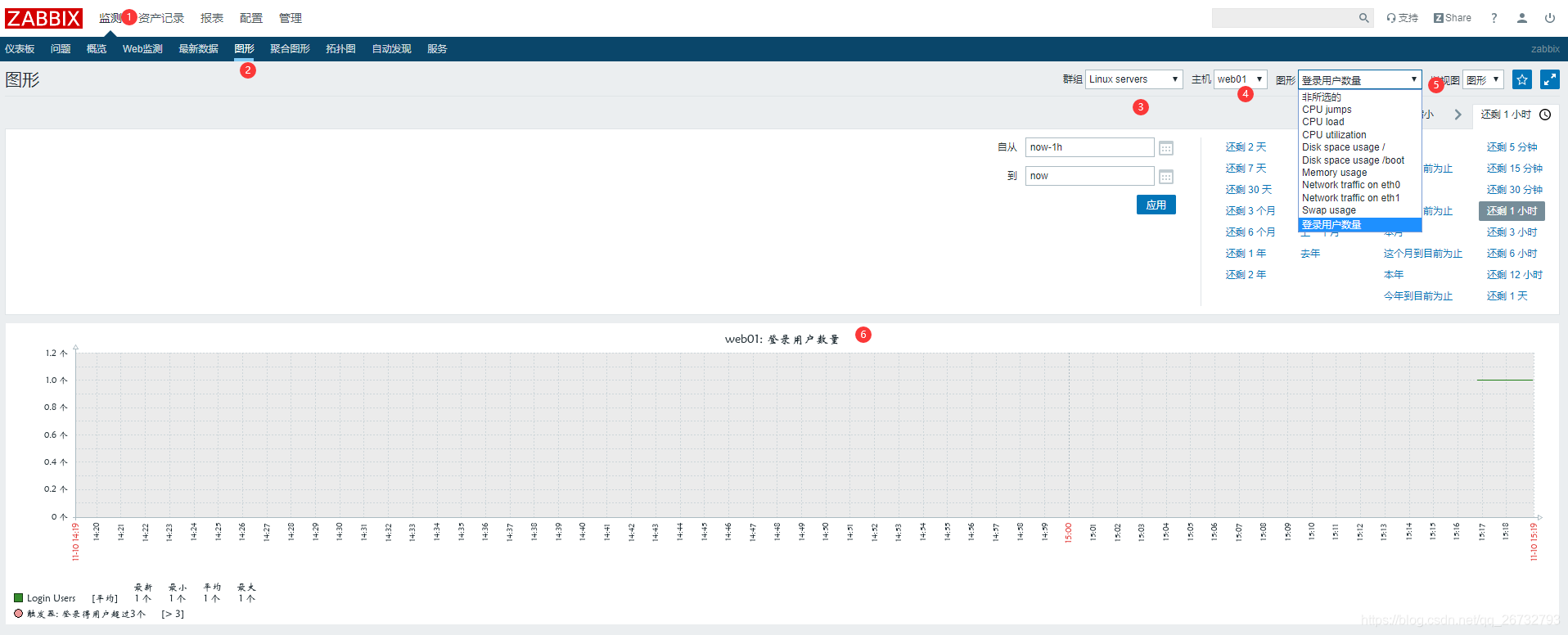Select time range 还剩 15 分钟

(x=1514, y=169)
